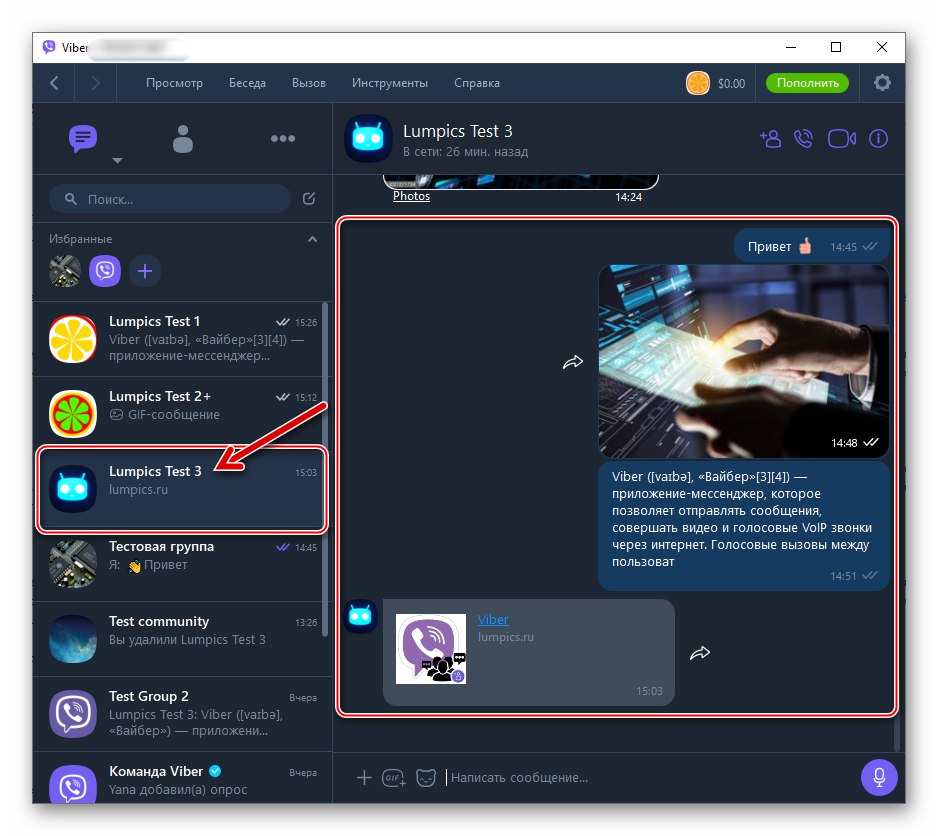Viewport: 938px width, 836px height.
Task: Open the Команда Viber chat
Action: tap(181, 778)
